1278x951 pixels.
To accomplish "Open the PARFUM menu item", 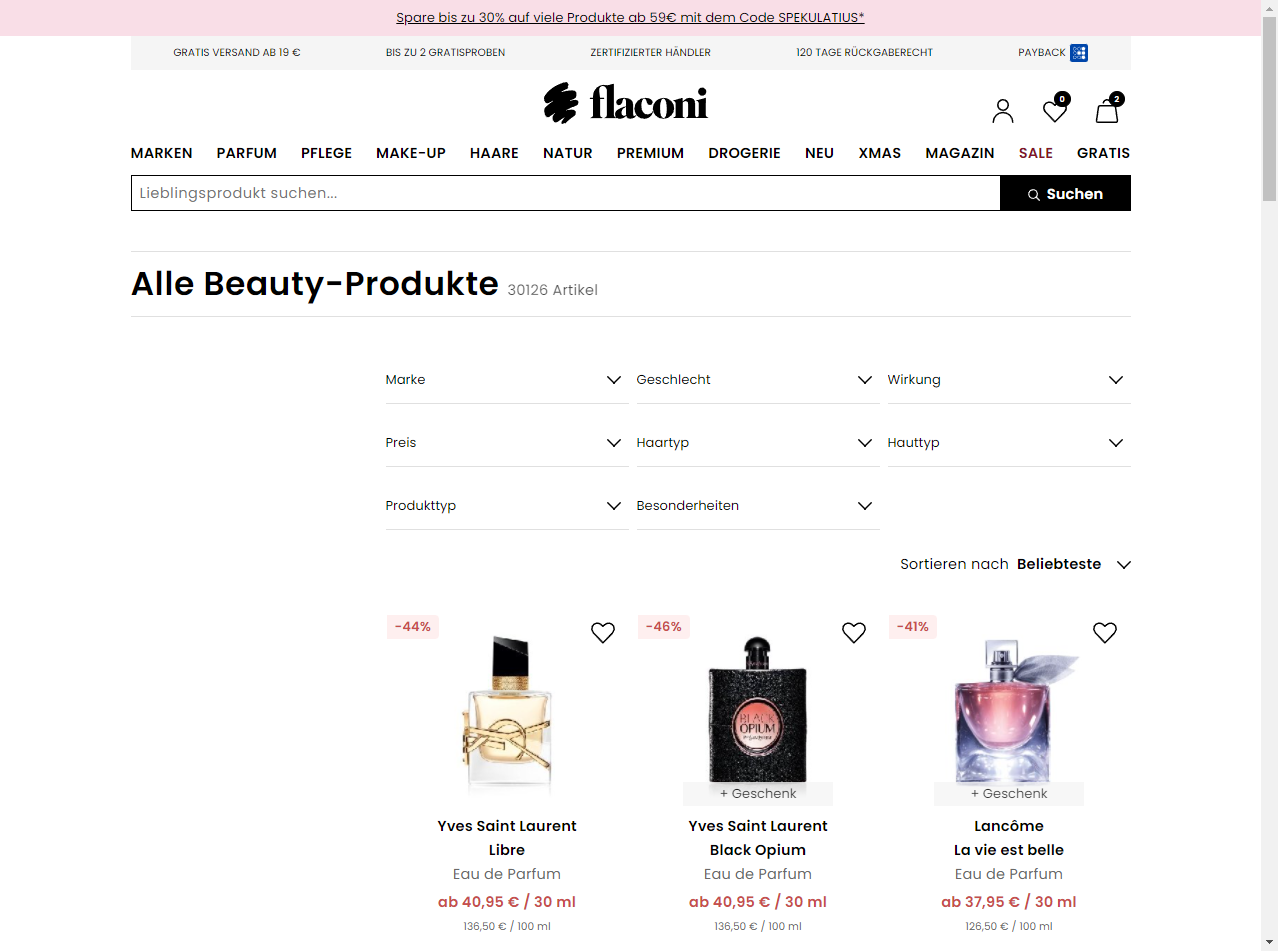I will coord(247,153).
